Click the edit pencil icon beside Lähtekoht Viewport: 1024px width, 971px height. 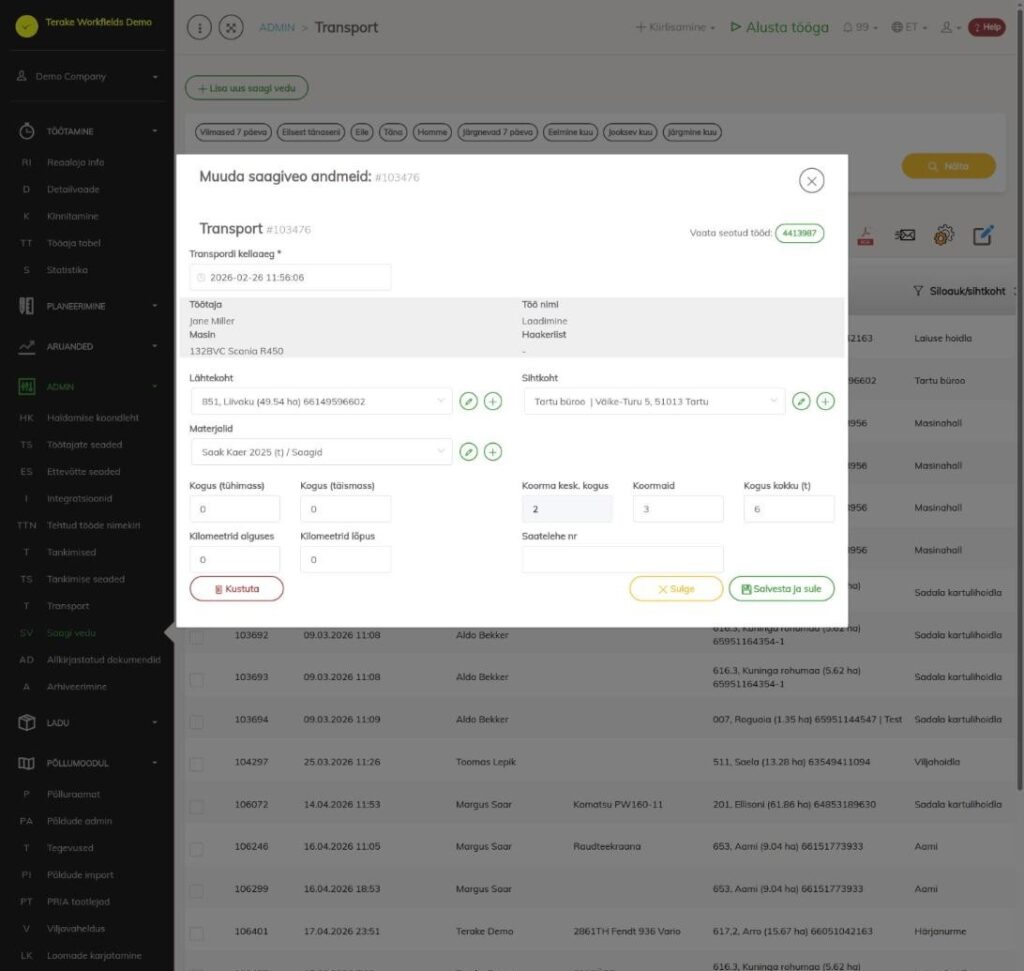click(x=468, y=401)
